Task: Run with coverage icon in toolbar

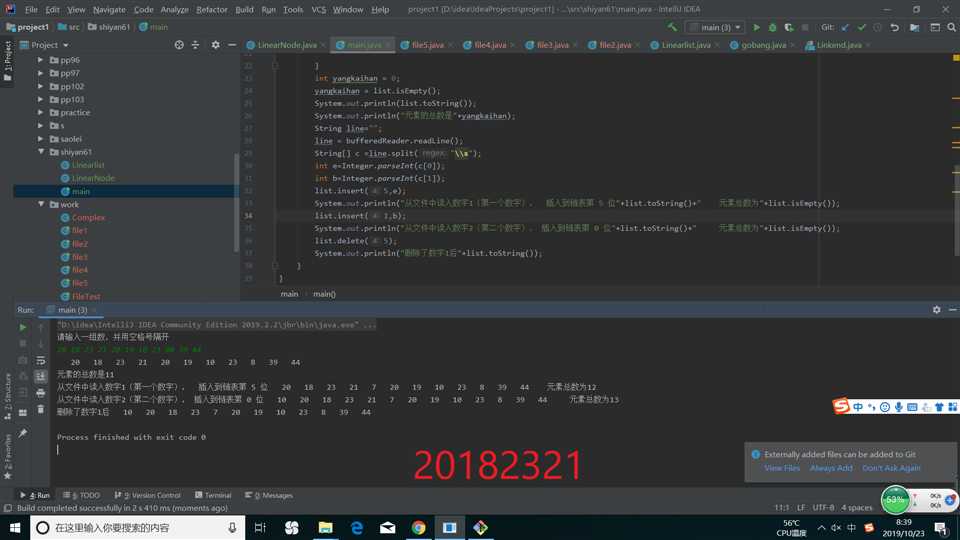Action: 789,27
